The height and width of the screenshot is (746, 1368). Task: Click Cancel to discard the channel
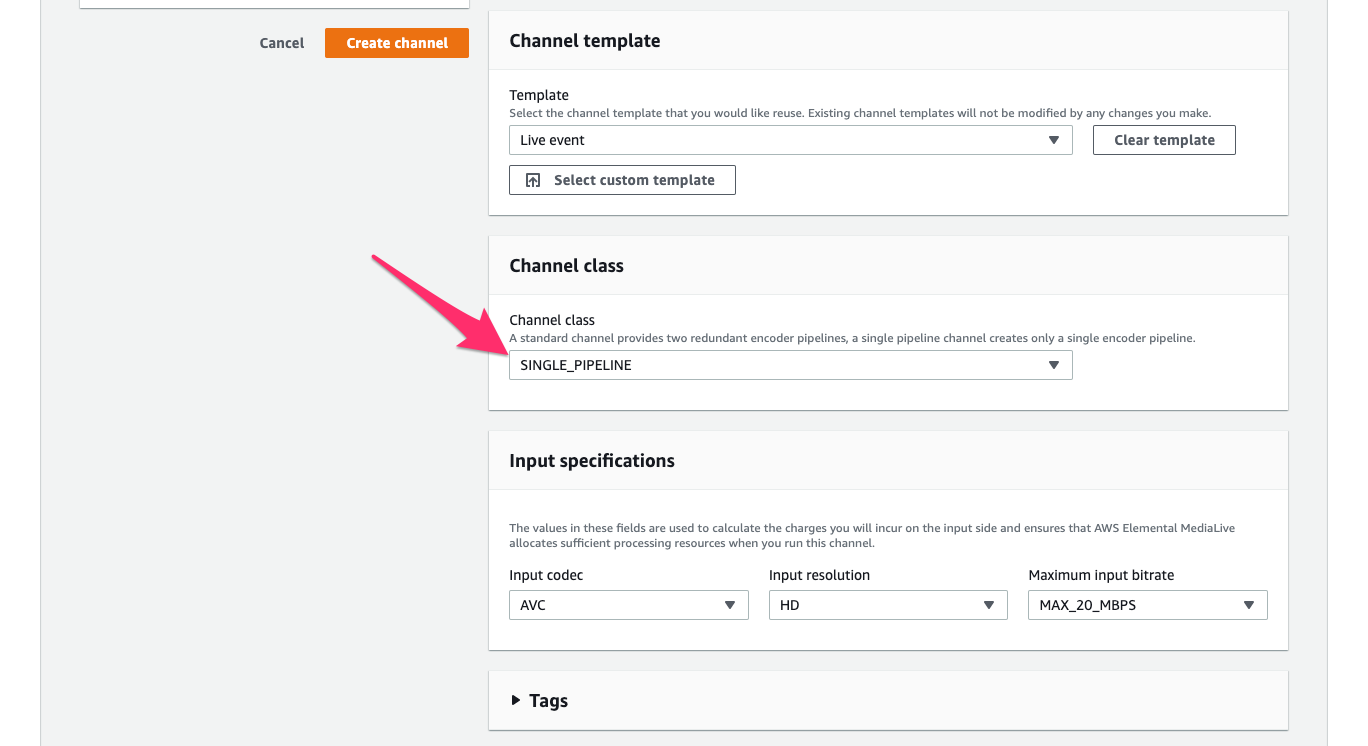pyautogui.click(x=281, y=43)
